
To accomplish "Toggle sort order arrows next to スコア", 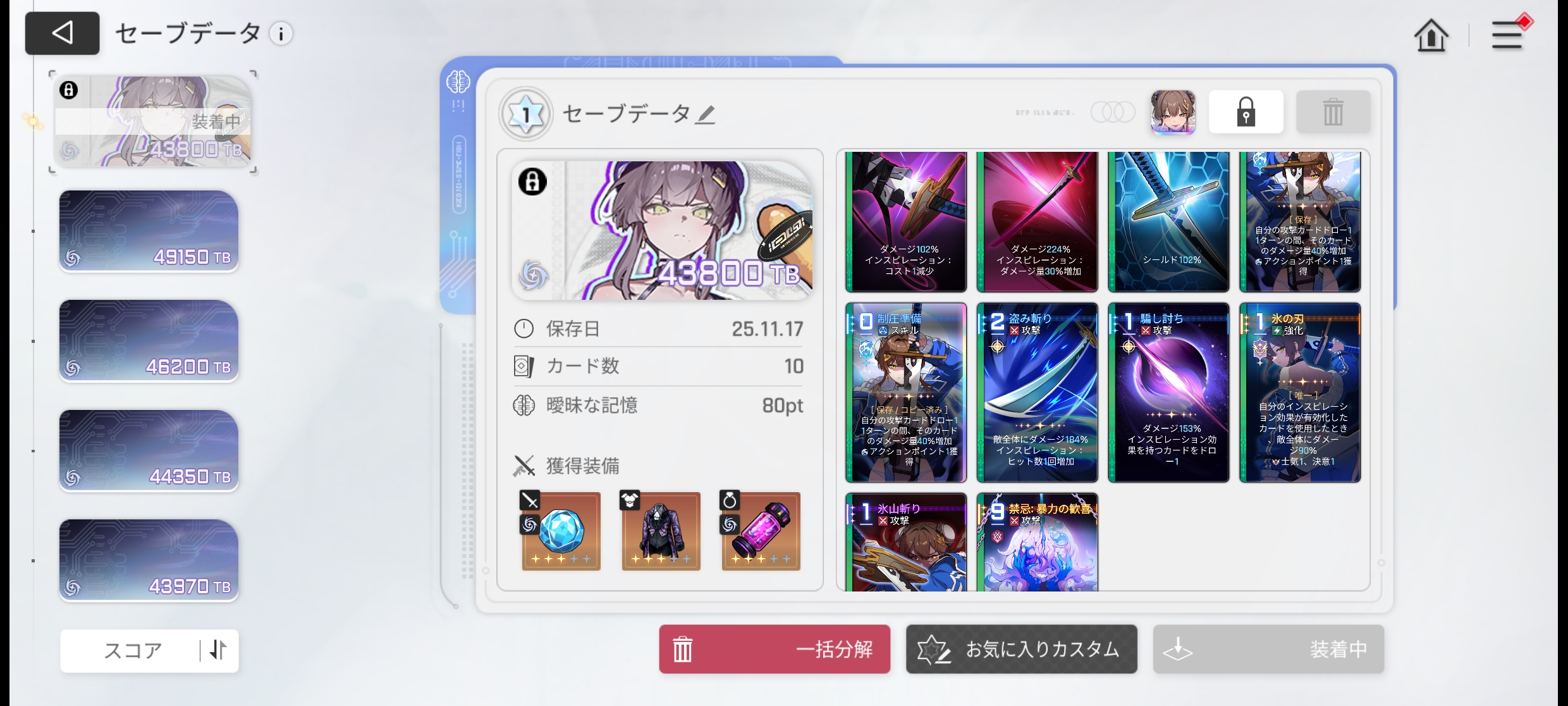I will pyautogui.click(x=218, y=650).
